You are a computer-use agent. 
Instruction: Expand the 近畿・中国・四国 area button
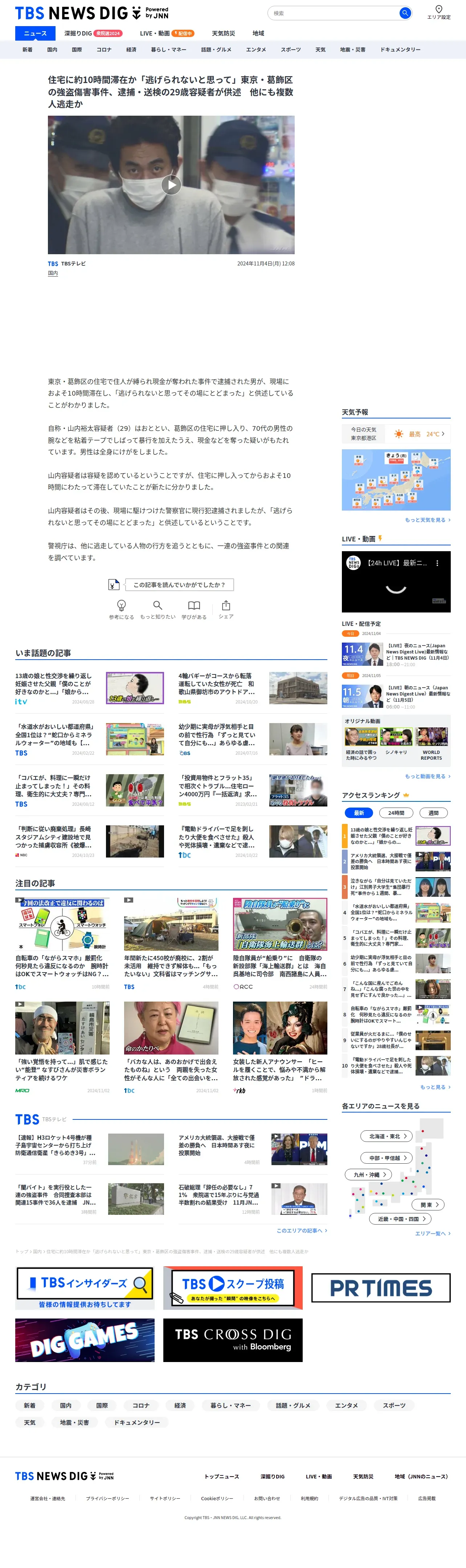click(400, 1218)
